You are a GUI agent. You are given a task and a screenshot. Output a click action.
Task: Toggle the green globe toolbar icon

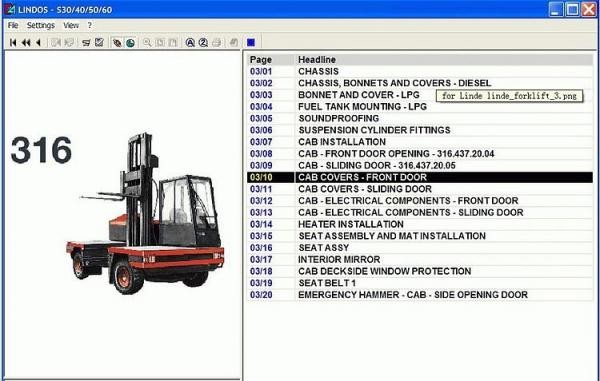(x=130, y=42)
